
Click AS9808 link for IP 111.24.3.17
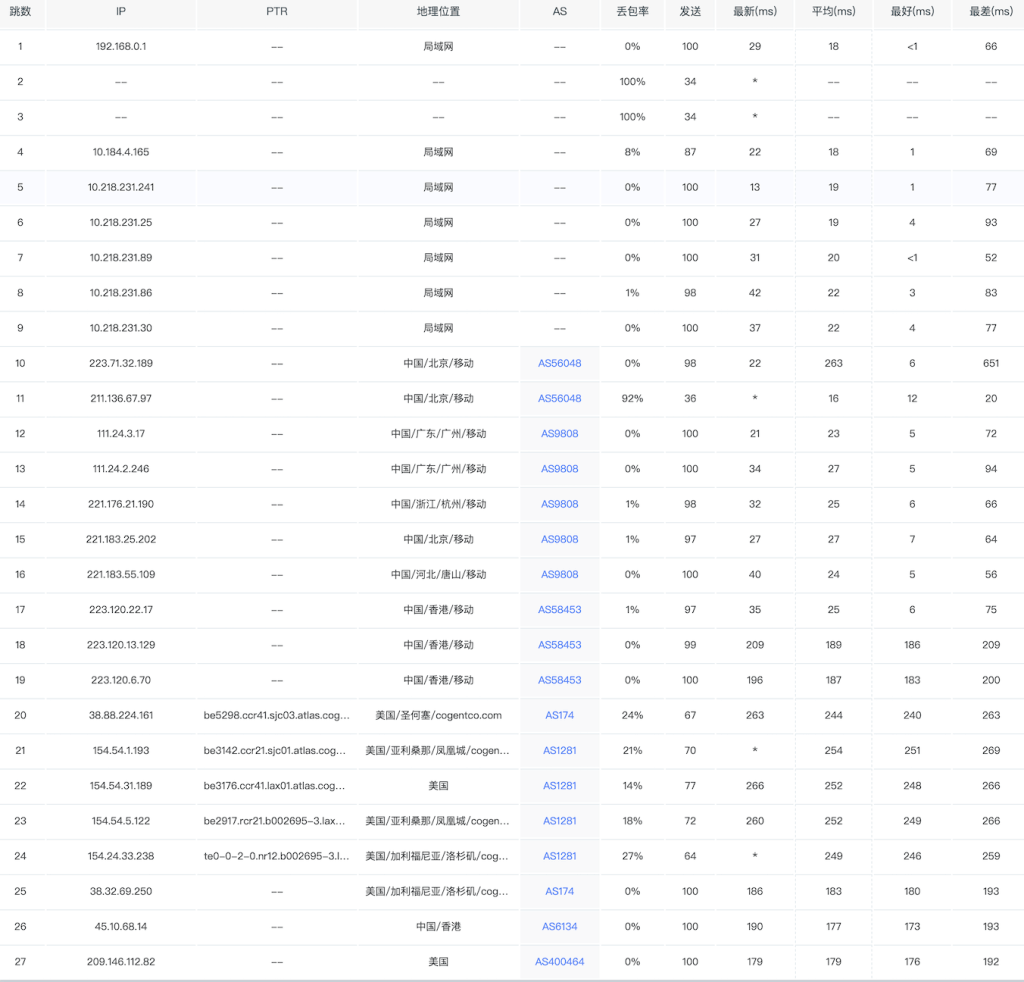click(x=559, y=433)
